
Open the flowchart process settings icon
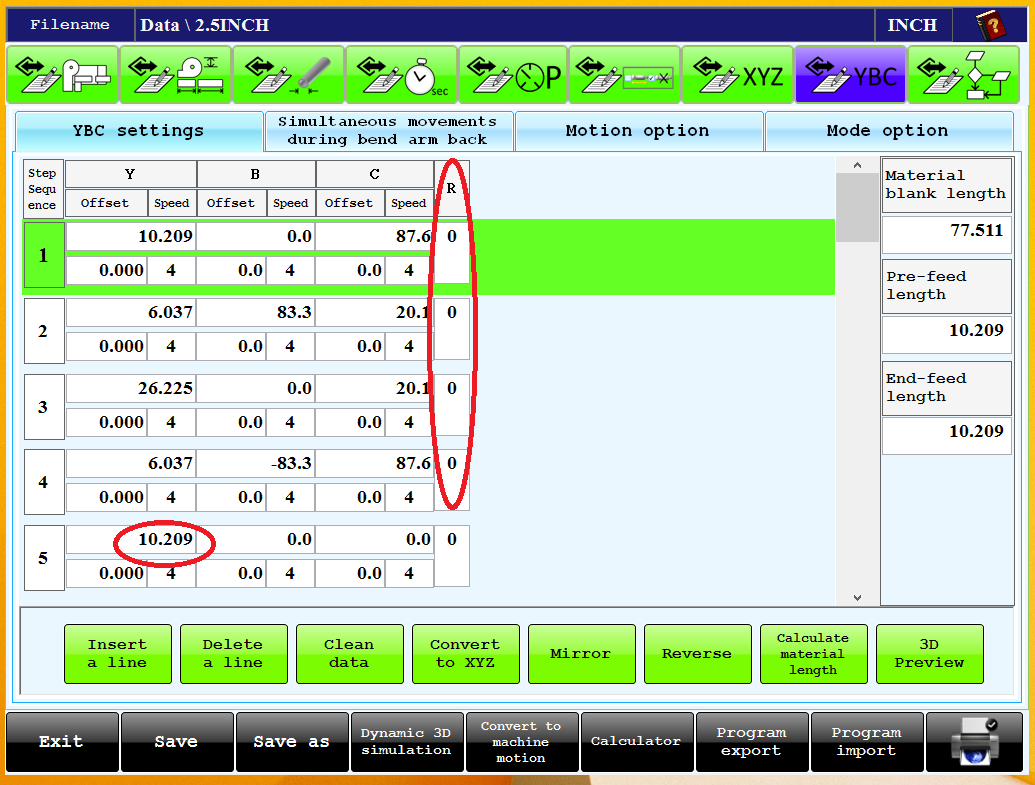click(963, 75)
